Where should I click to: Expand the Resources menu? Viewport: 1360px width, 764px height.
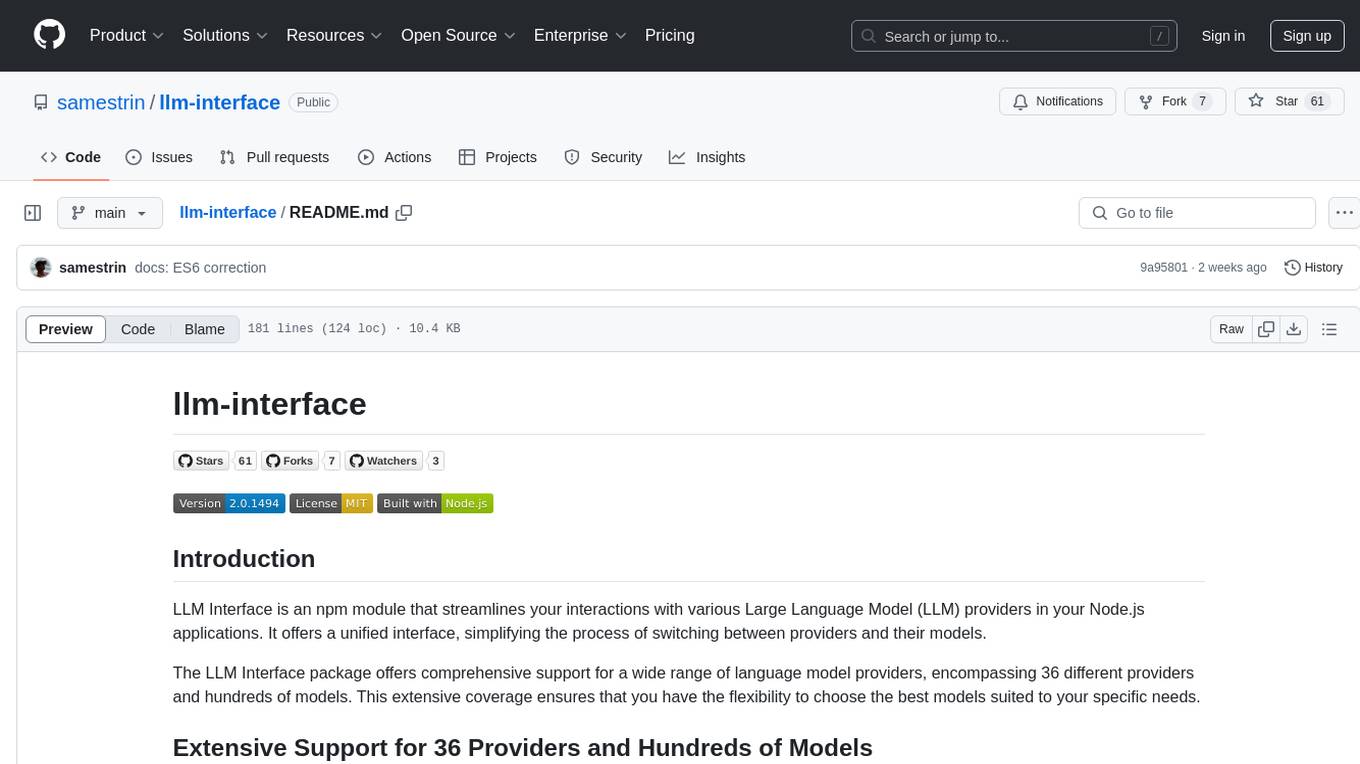(x=334, y=35)
